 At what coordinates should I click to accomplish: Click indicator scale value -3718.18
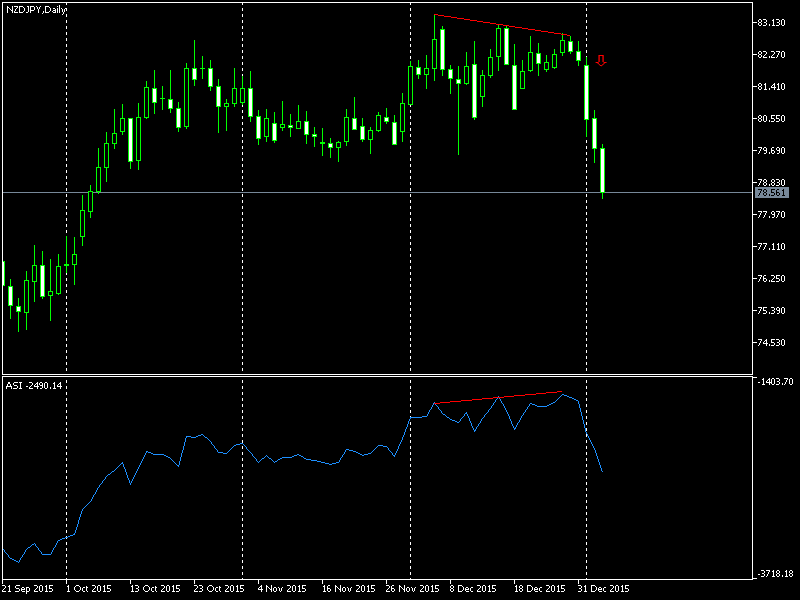click(x=776, y=574)
